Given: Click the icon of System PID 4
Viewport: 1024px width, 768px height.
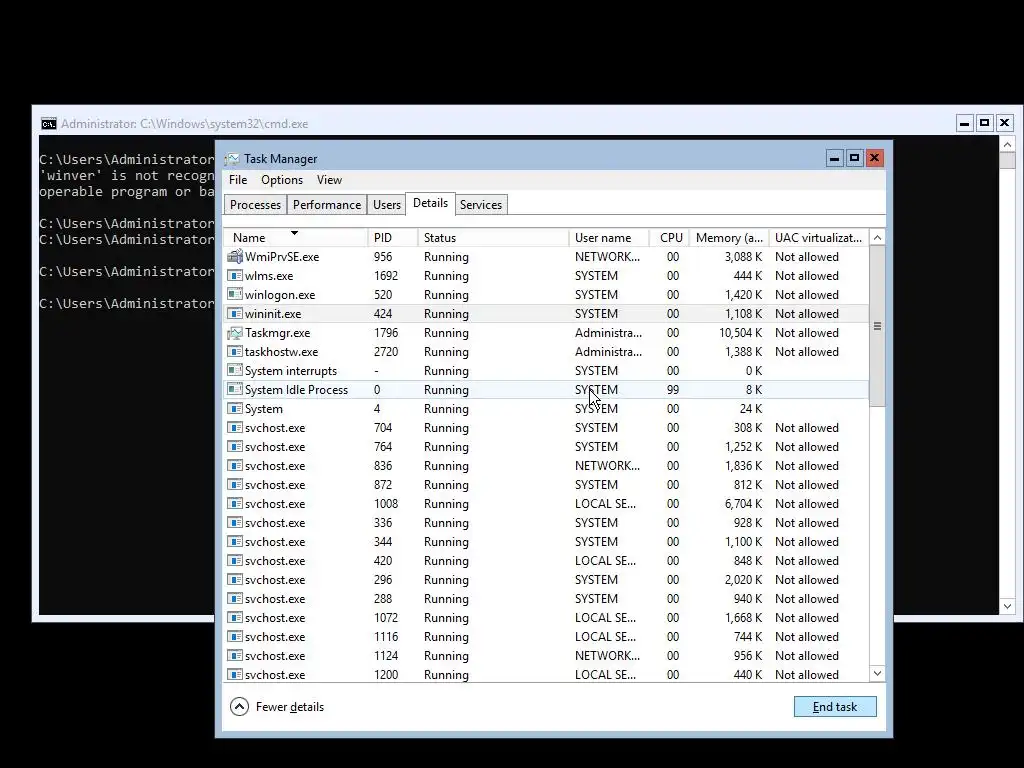Looking at the screenshot, I should (x=234, y=409).
